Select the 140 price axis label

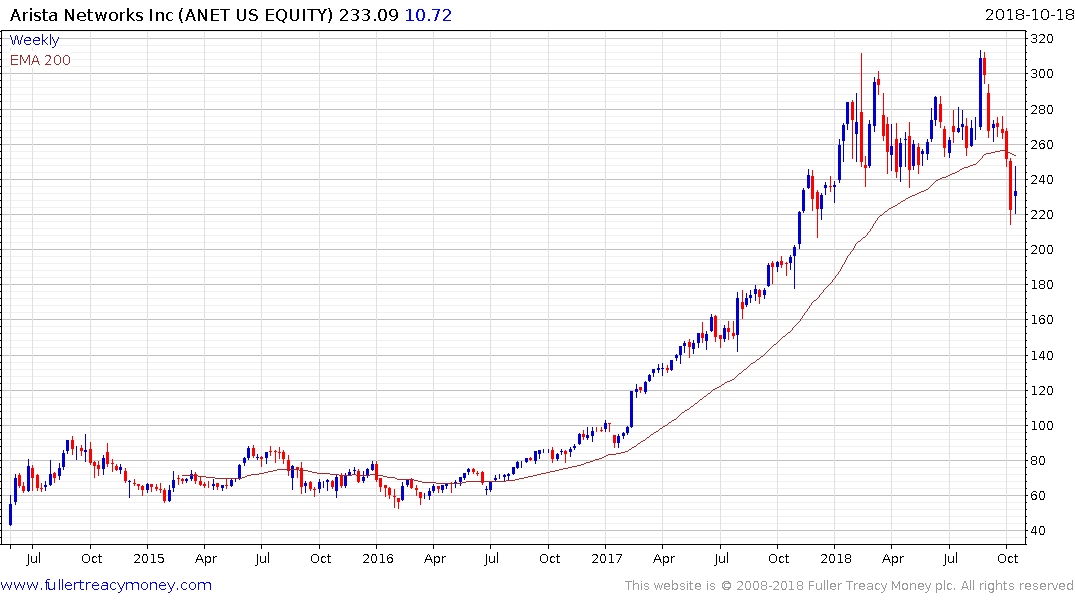pyautogui.click(x=1042, y=355)
